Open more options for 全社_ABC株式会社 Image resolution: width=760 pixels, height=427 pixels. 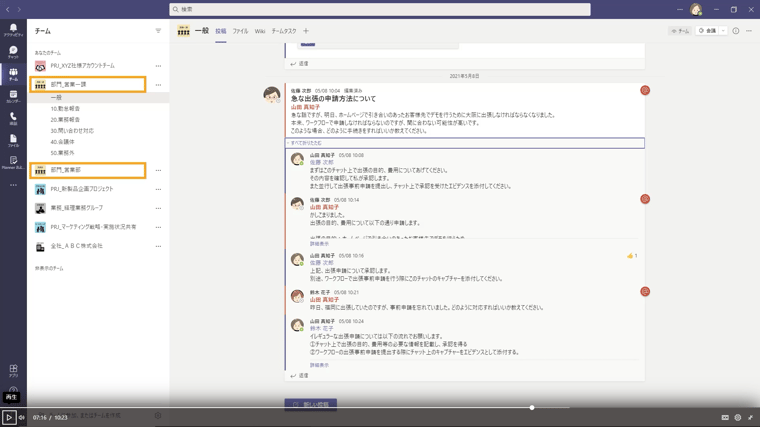click(158, 246)
